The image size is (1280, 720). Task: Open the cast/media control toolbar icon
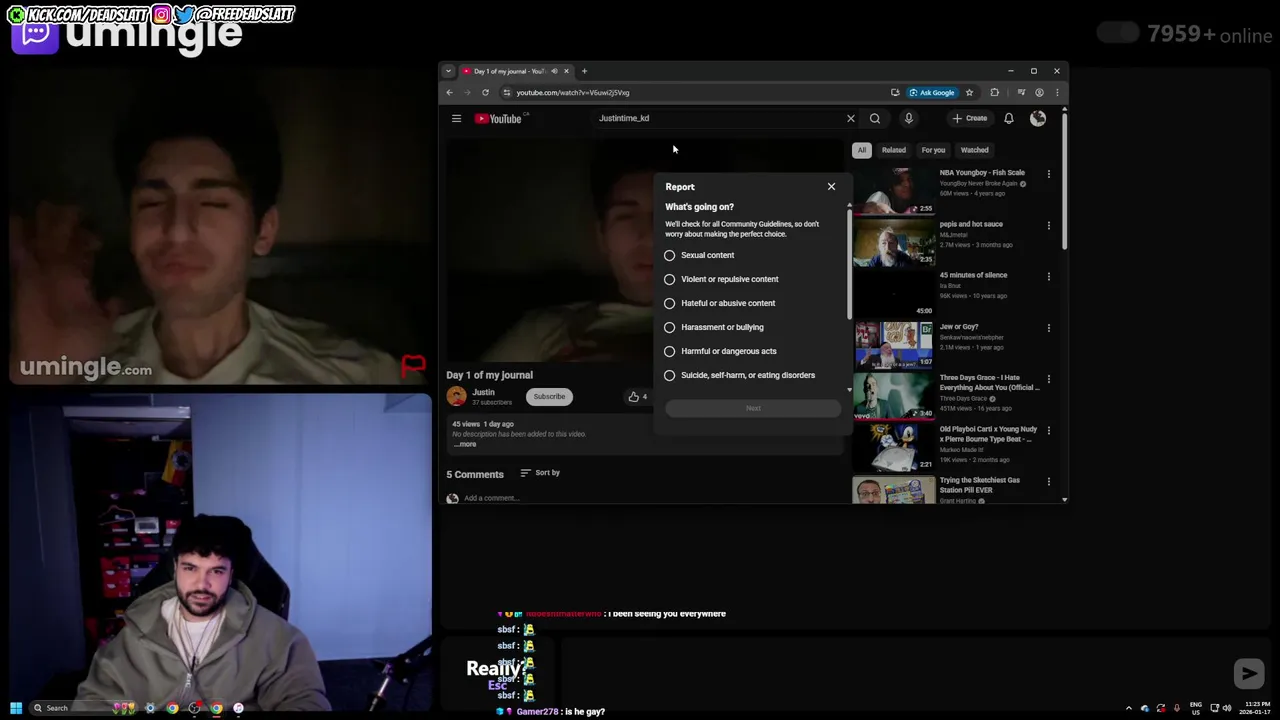(x=1021, y=92)
